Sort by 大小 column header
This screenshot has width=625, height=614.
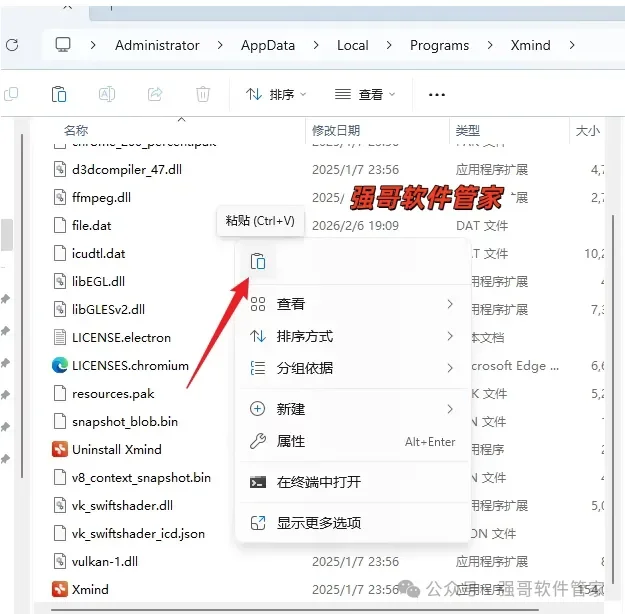point(588,130)
